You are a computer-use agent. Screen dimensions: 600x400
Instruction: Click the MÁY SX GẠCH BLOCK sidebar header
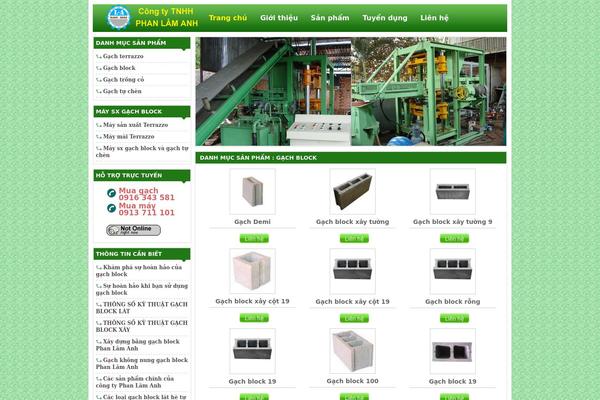tap(142, 111)
